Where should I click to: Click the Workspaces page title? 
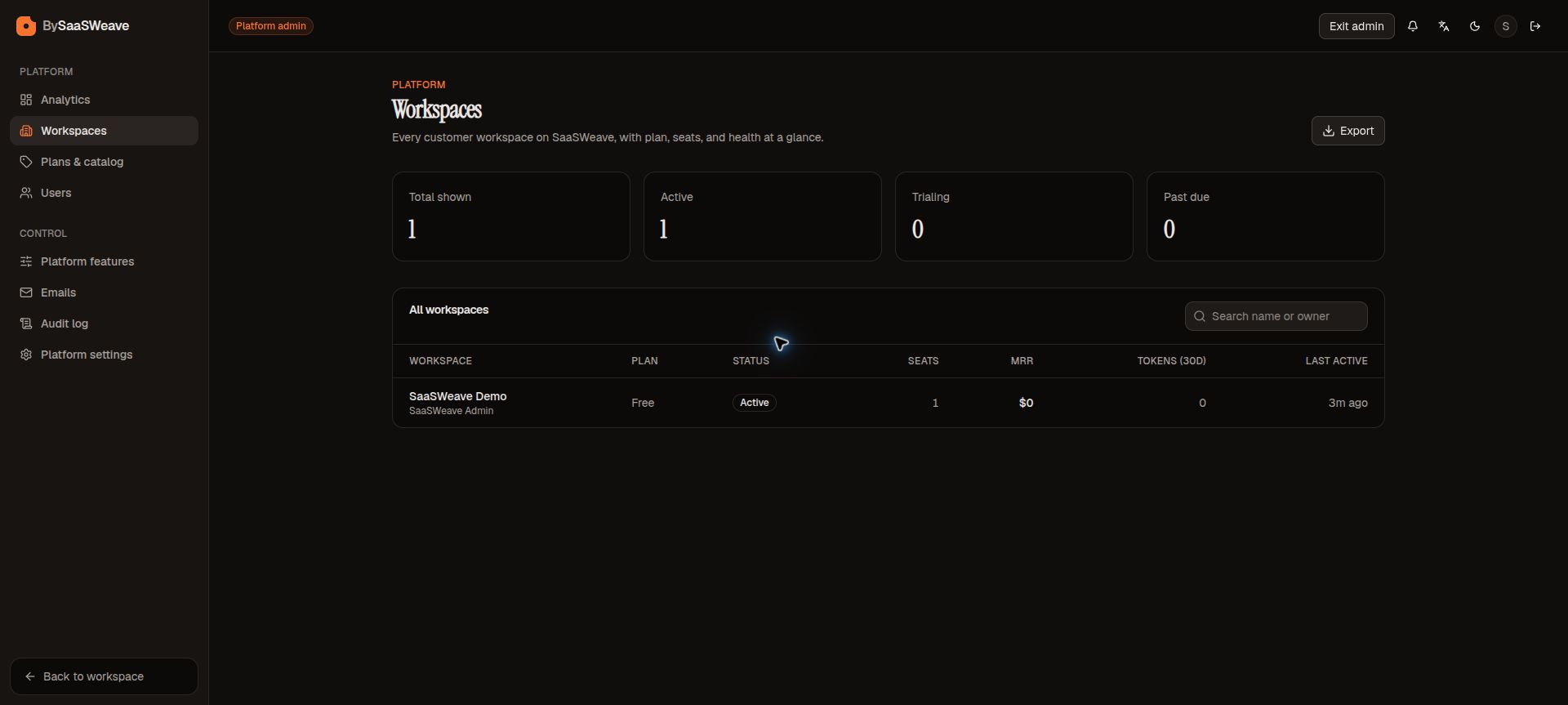(437, 109)
